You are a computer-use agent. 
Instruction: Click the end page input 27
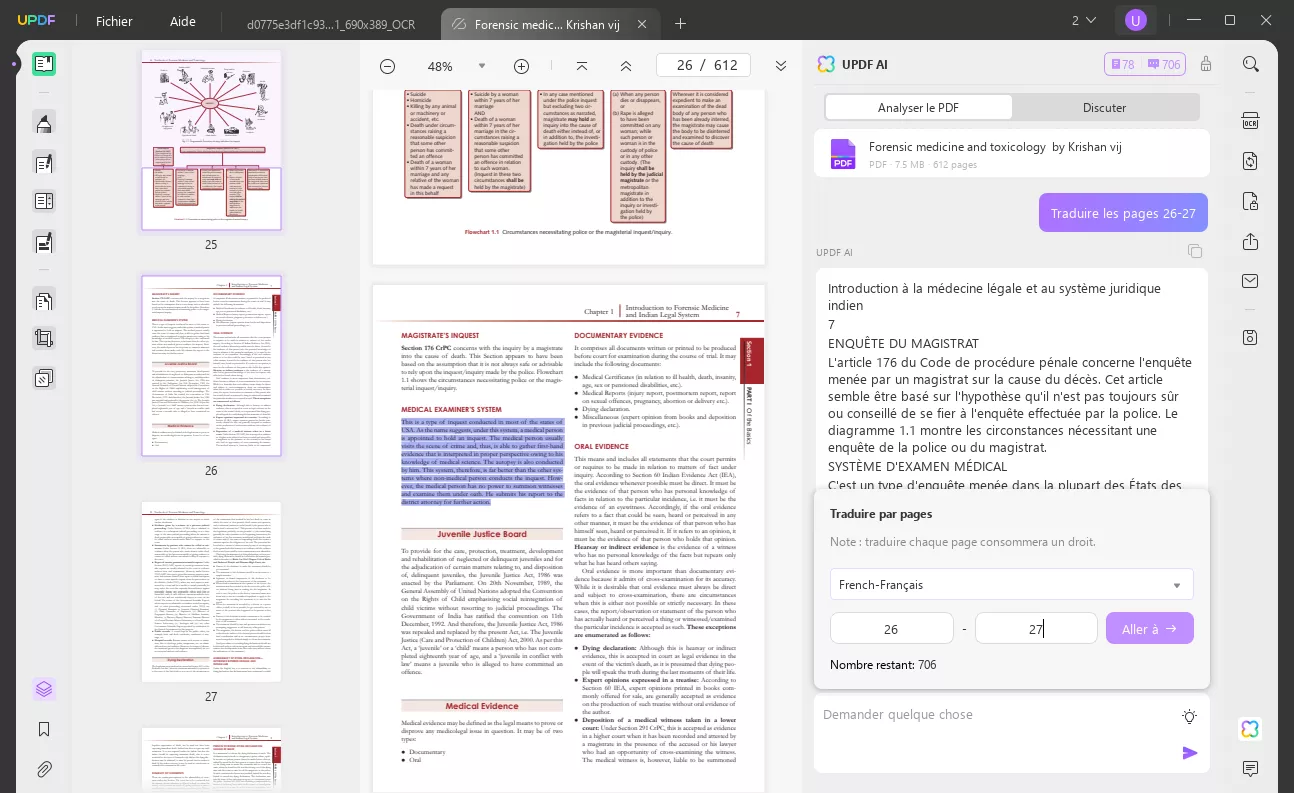tap(1036, 628)
